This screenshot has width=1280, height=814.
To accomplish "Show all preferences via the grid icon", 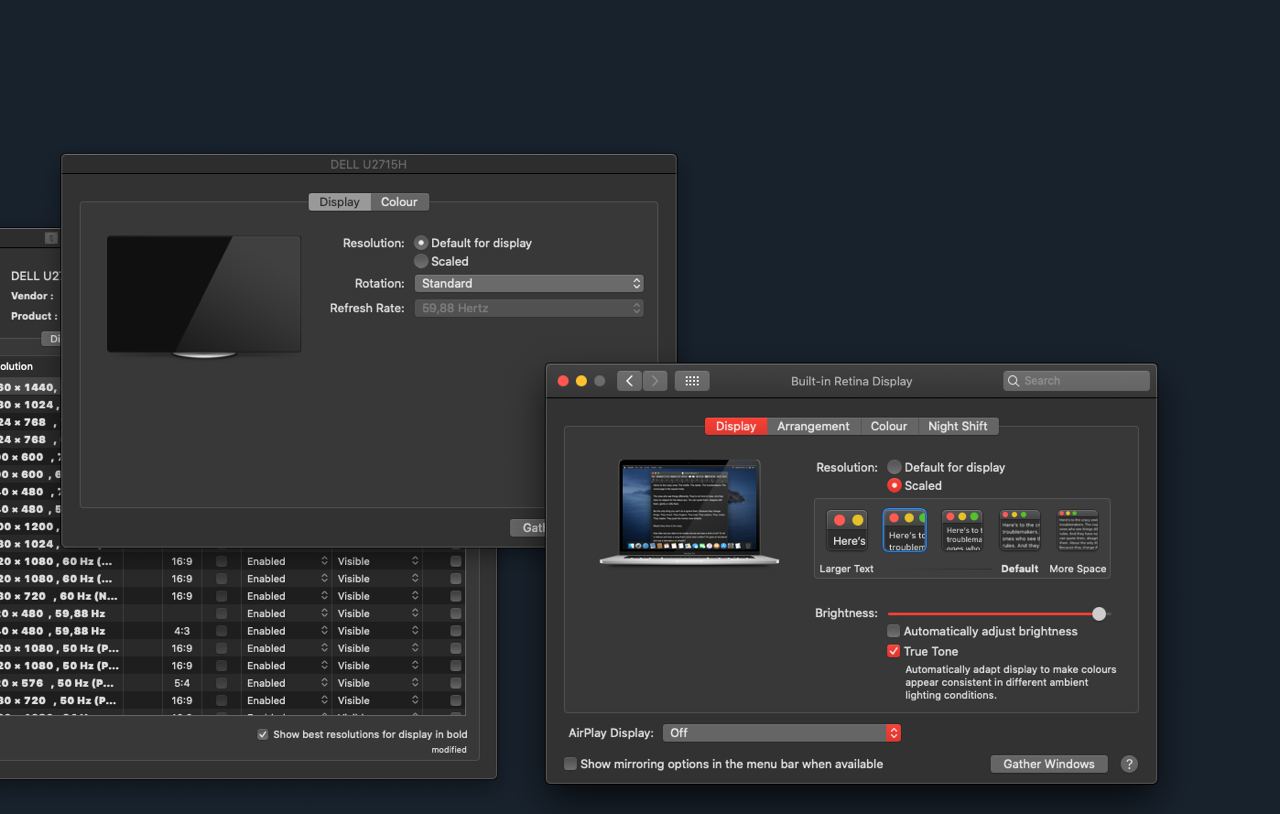I will 692,381.
